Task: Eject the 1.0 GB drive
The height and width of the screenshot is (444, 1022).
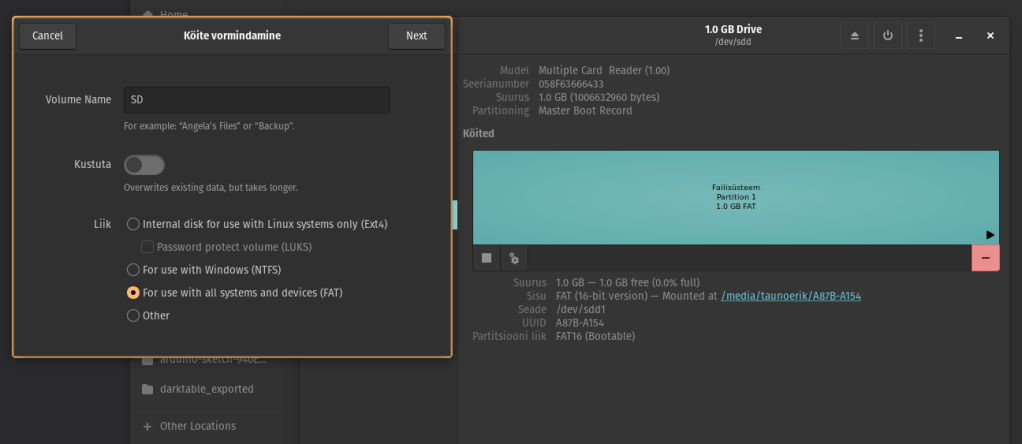Action: (854, 36)
